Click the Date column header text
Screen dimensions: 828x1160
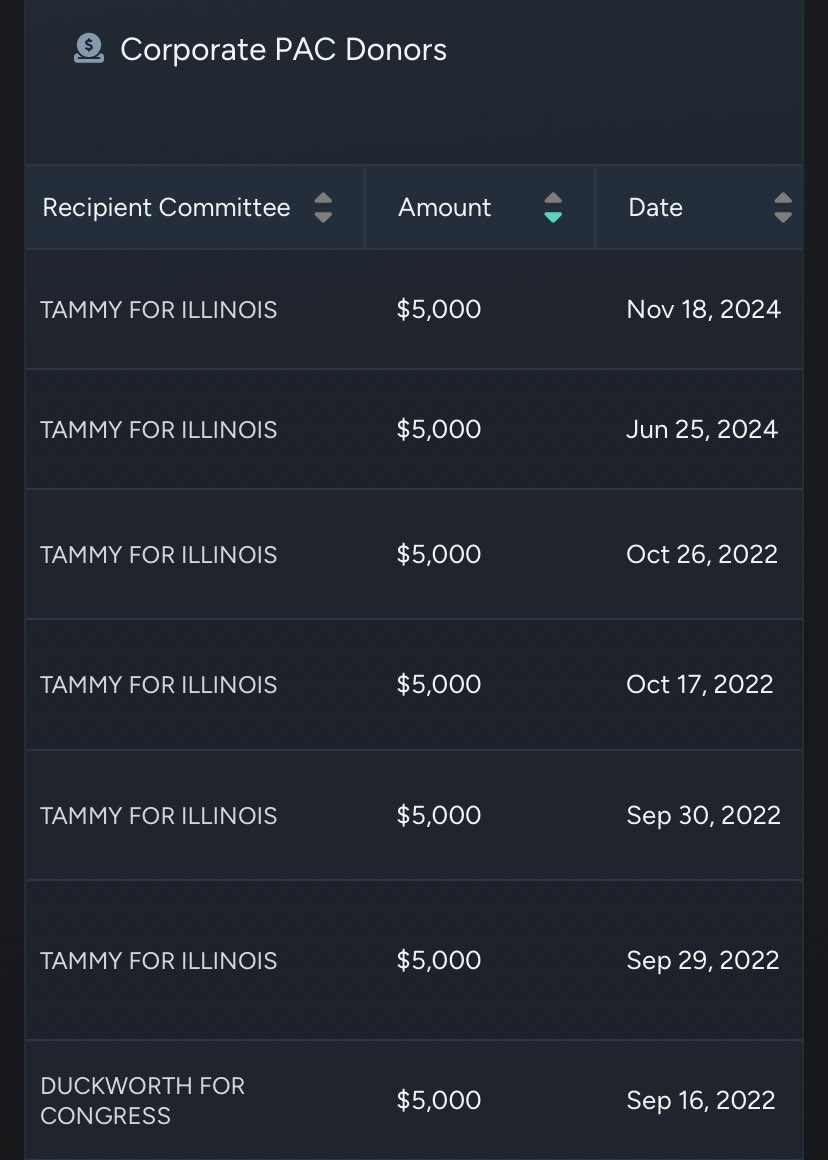coord(656,207)
